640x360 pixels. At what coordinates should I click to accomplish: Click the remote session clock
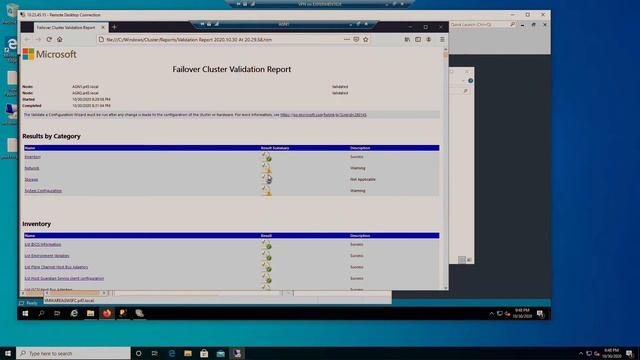coord(522,313)
